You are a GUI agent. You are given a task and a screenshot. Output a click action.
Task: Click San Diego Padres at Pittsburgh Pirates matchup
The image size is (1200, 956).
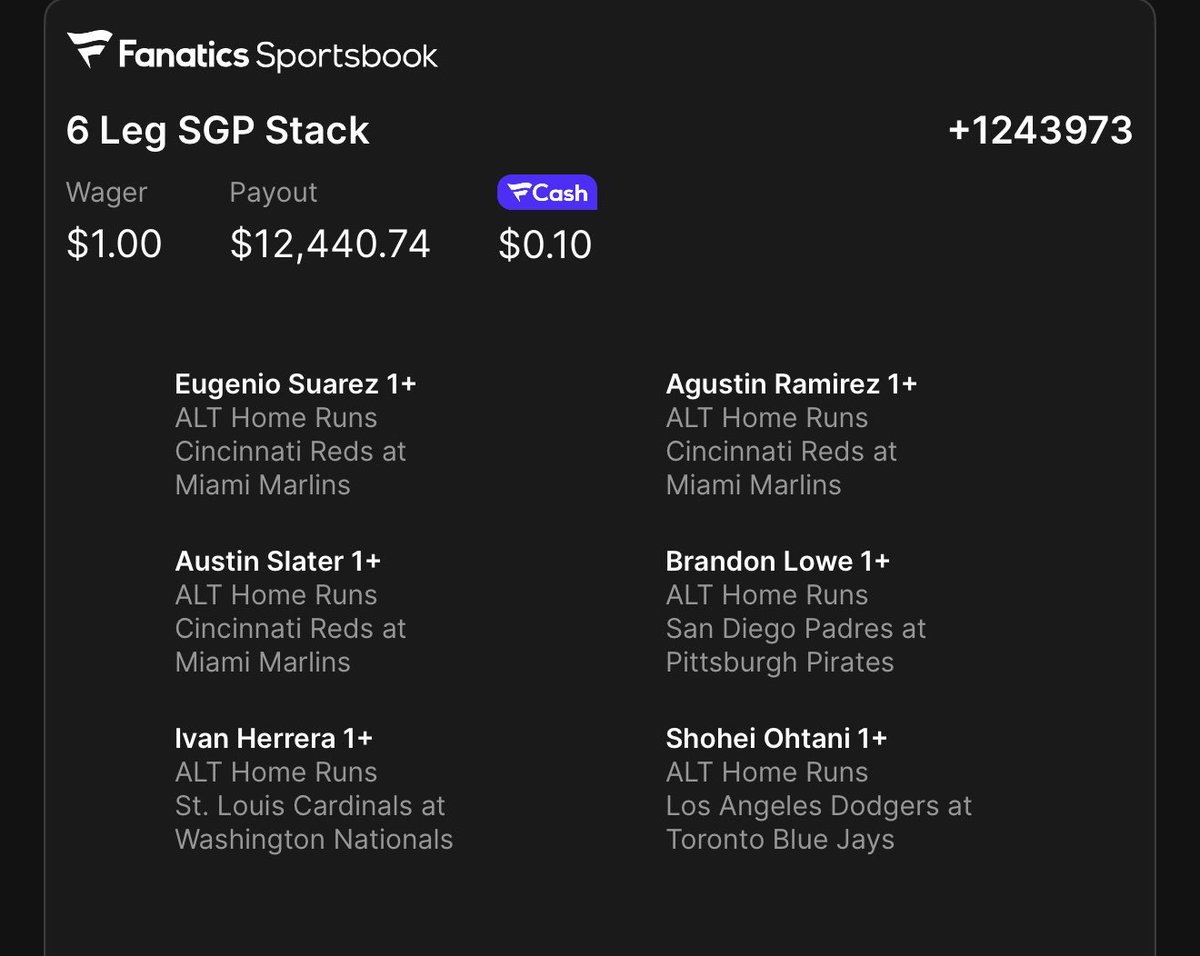pos(796,645)
